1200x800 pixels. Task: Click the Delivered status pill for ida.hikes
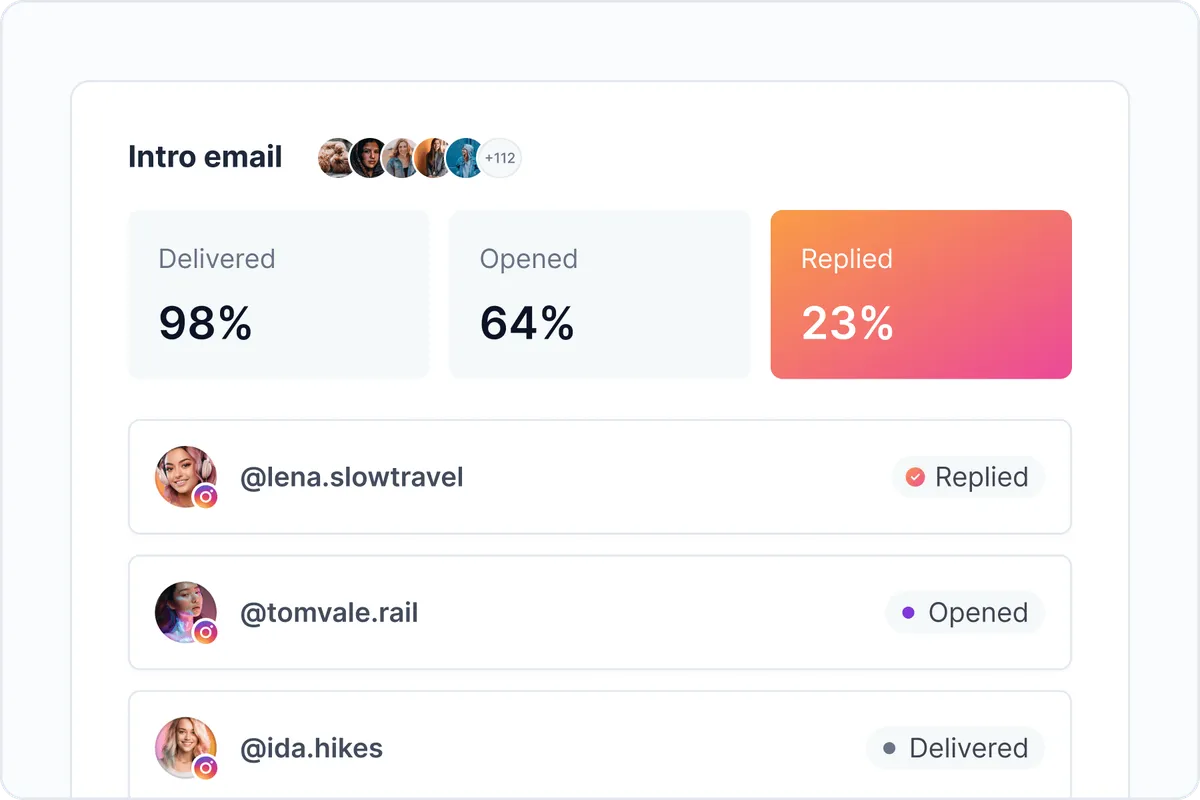pyautogui.click(x=955, y=748)
